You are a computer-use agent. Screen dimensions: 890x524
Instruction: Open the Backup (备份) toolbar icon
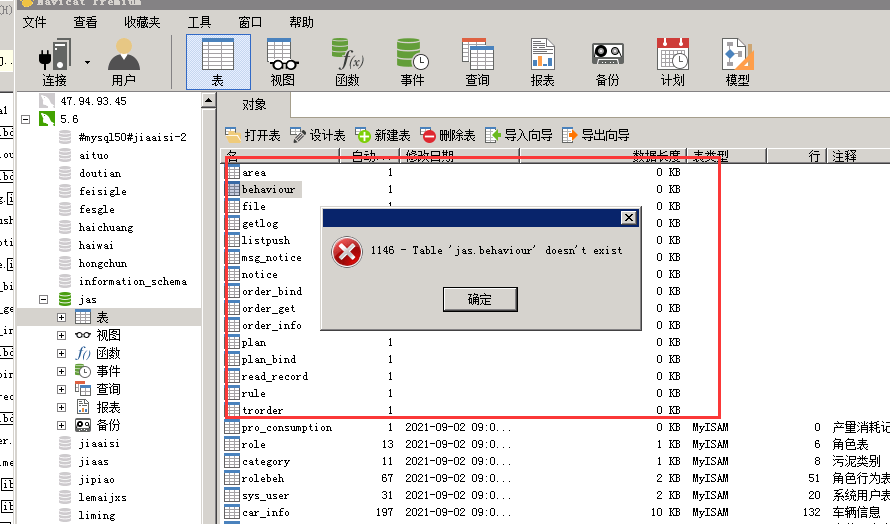click(x=607, y=61)
